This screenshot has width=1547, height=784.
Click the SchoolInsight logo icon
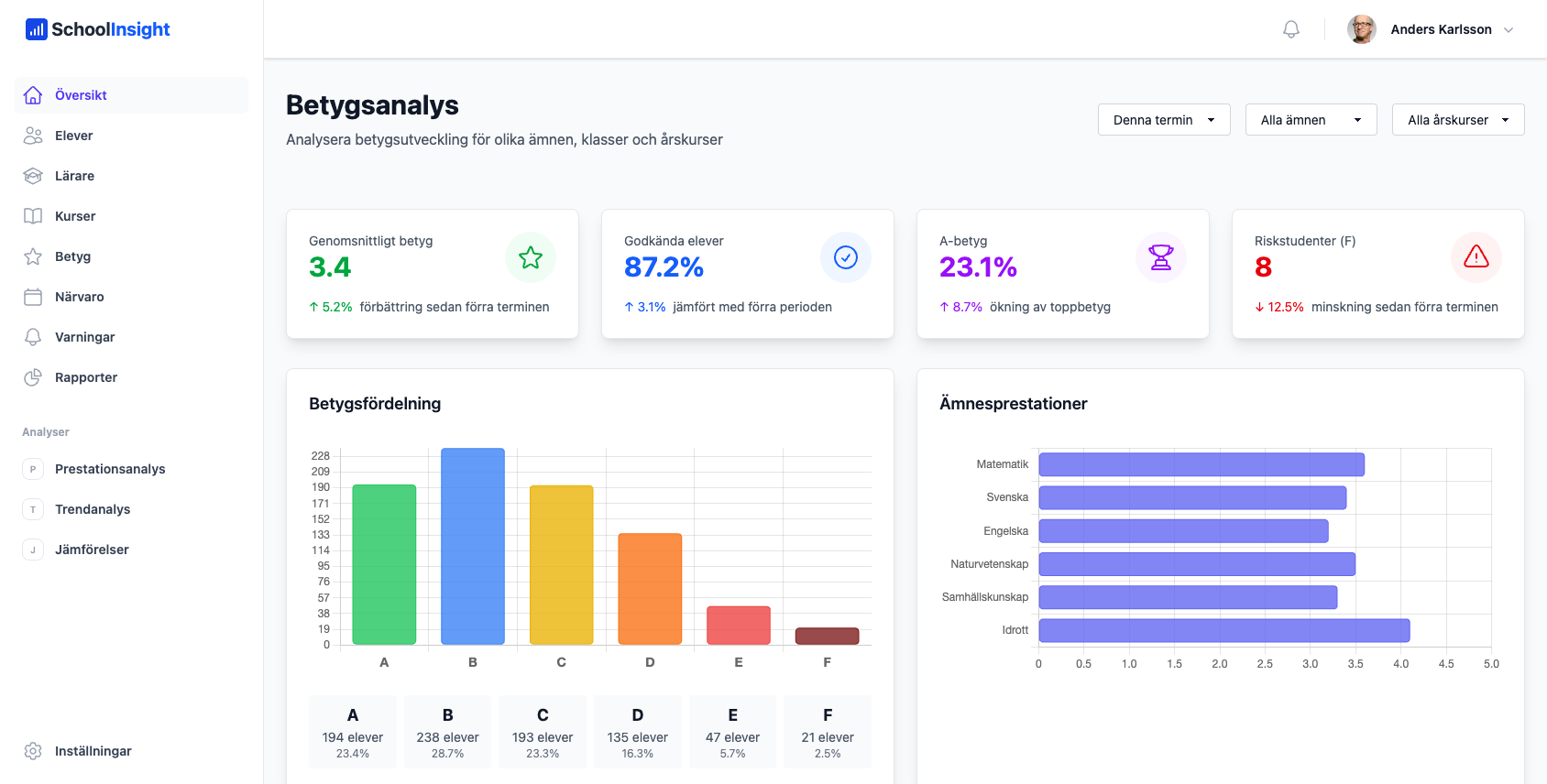tap(36, 29)
